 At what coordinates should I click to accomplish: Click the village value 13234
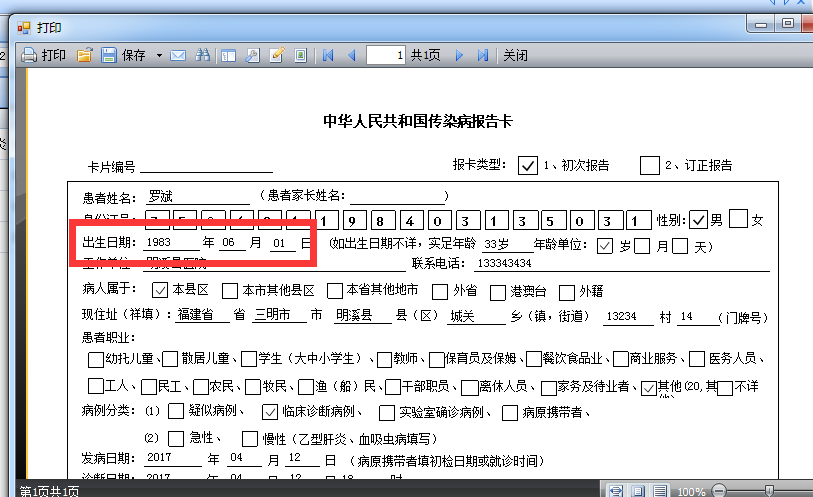(x=621, y=316)
